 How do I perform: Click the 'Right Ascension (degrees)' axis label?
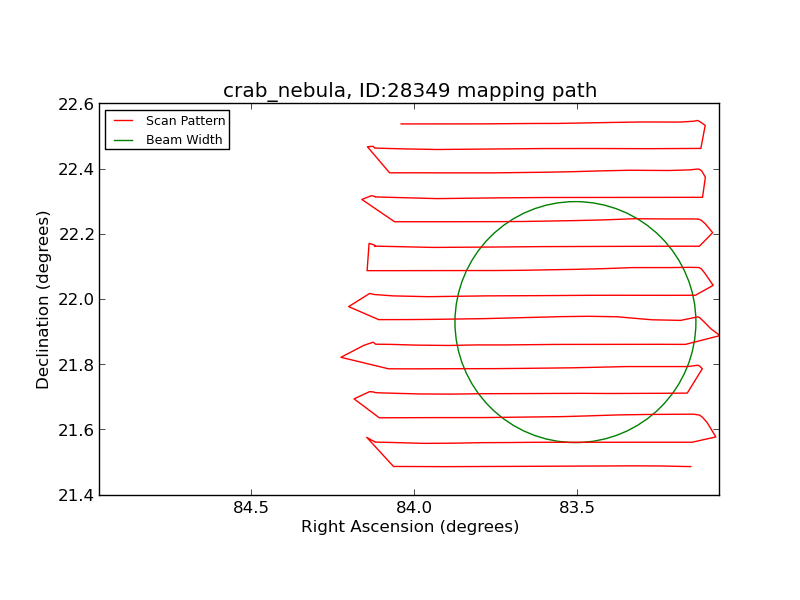[x=410, y=527]
